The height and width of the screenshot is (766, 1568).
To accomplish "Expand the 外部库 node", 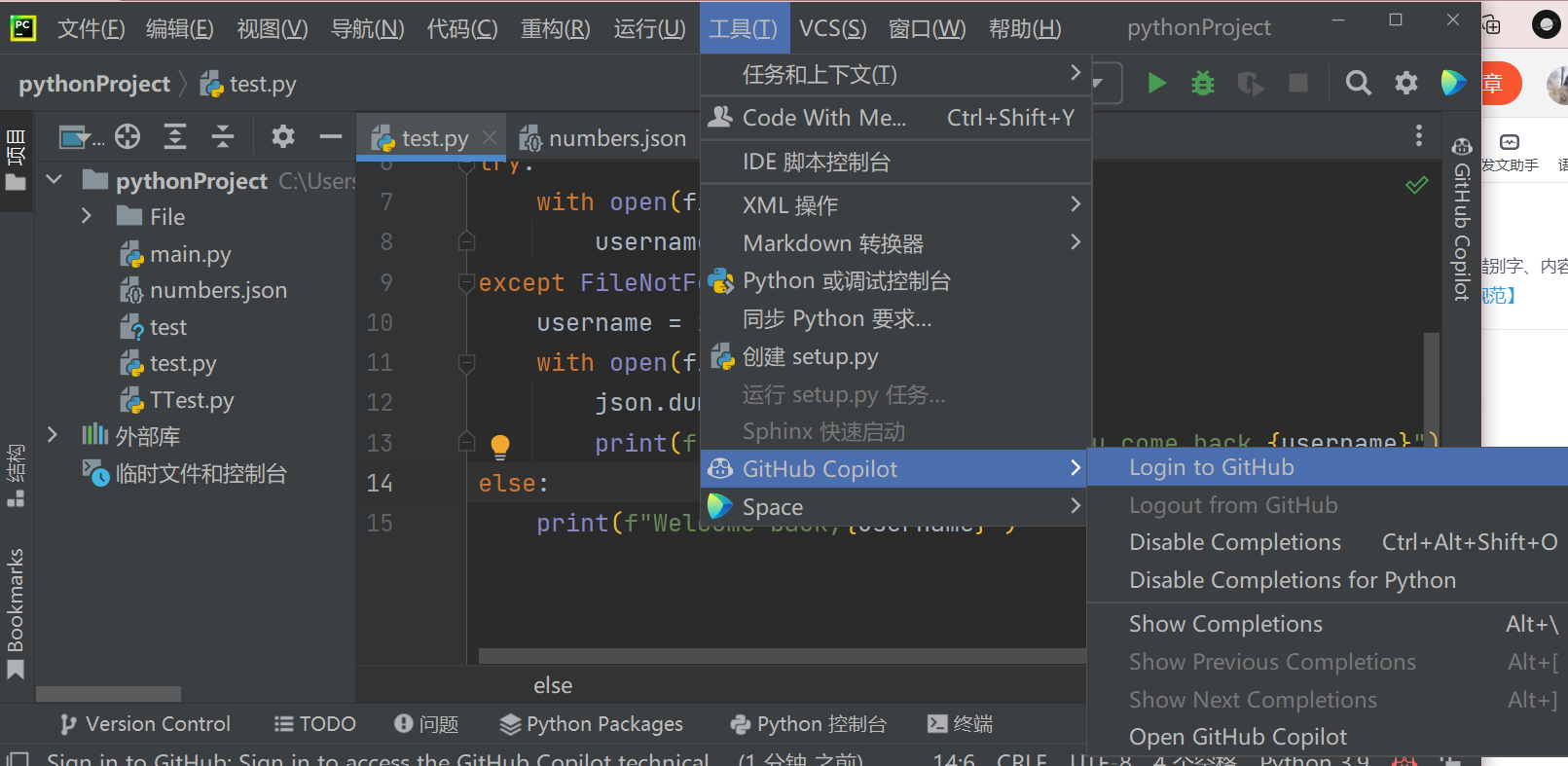I will [x=53, y=434].
